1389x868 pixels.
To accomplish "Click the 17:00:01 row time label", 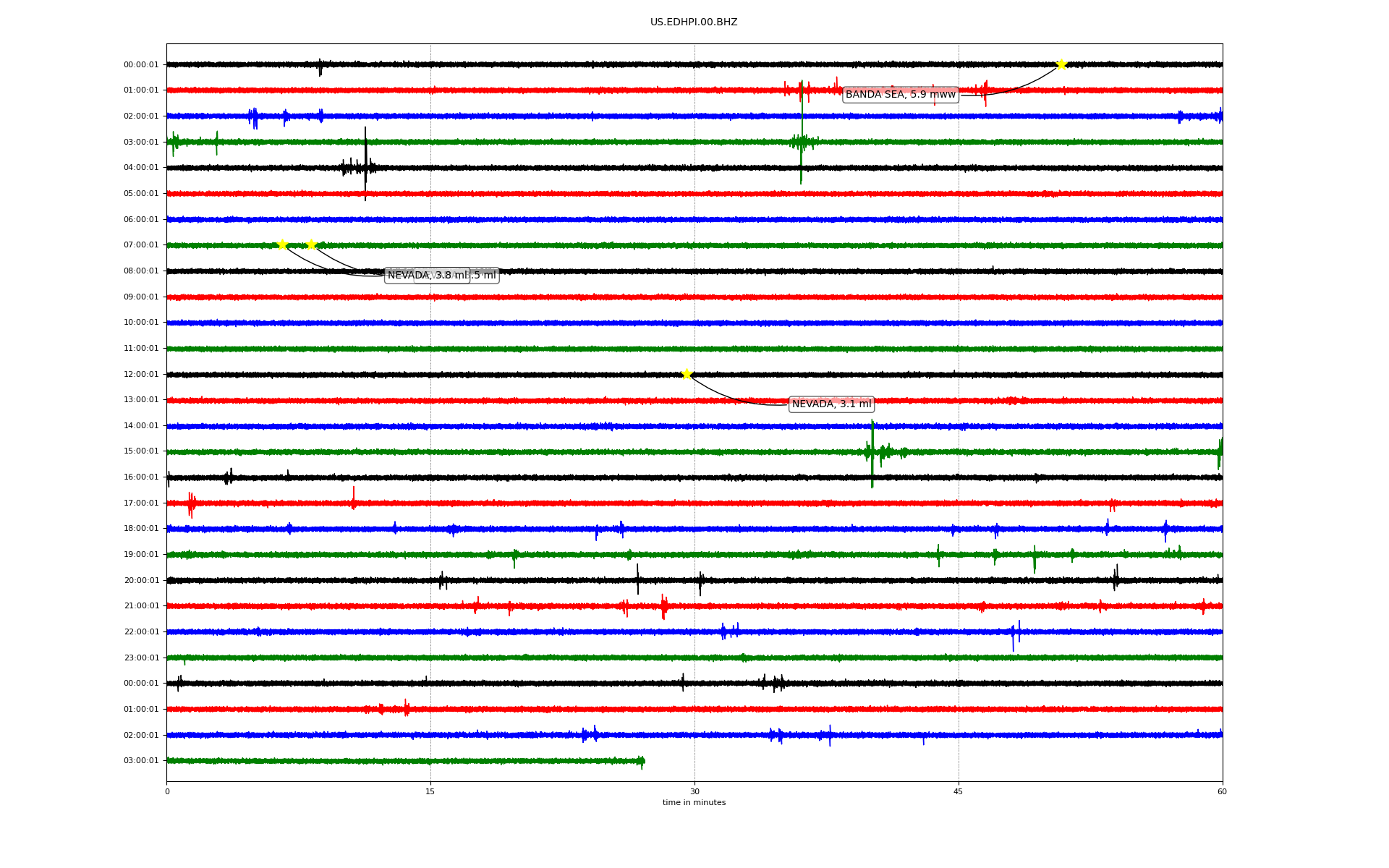I will pos(141,503).
